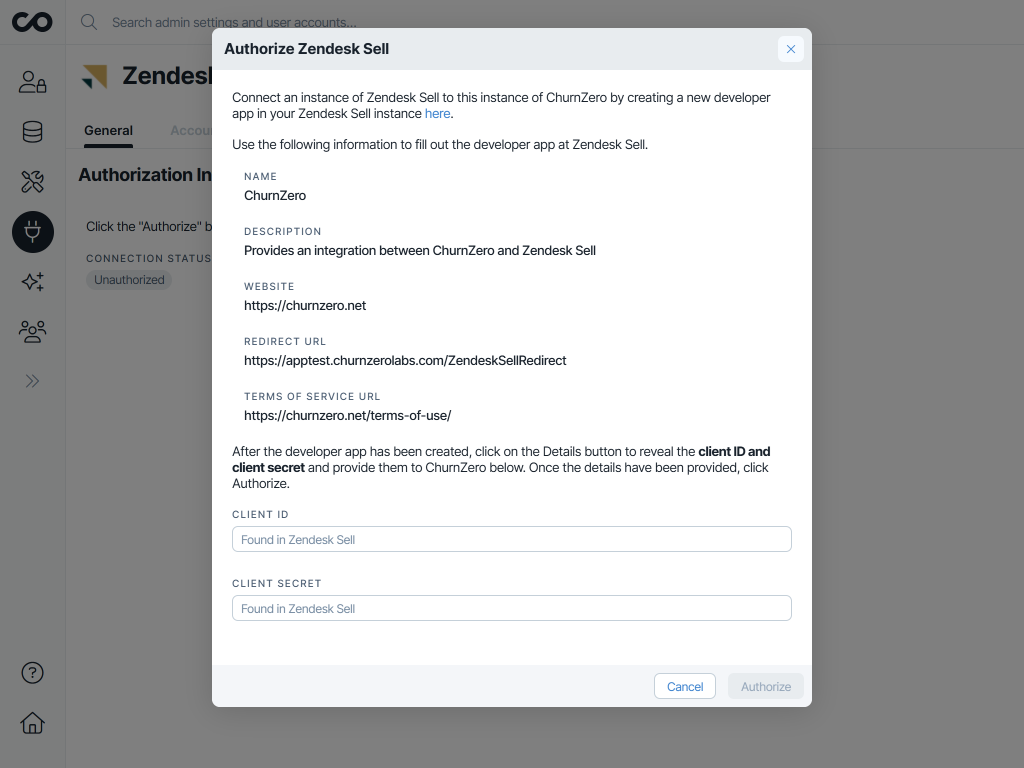
Task: Open the user groups sidebar icon
Action: pos(32,331)
